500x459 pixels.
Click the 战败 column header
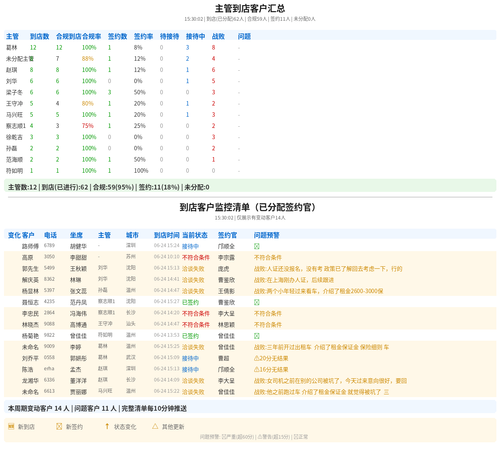tap(218, 36)
